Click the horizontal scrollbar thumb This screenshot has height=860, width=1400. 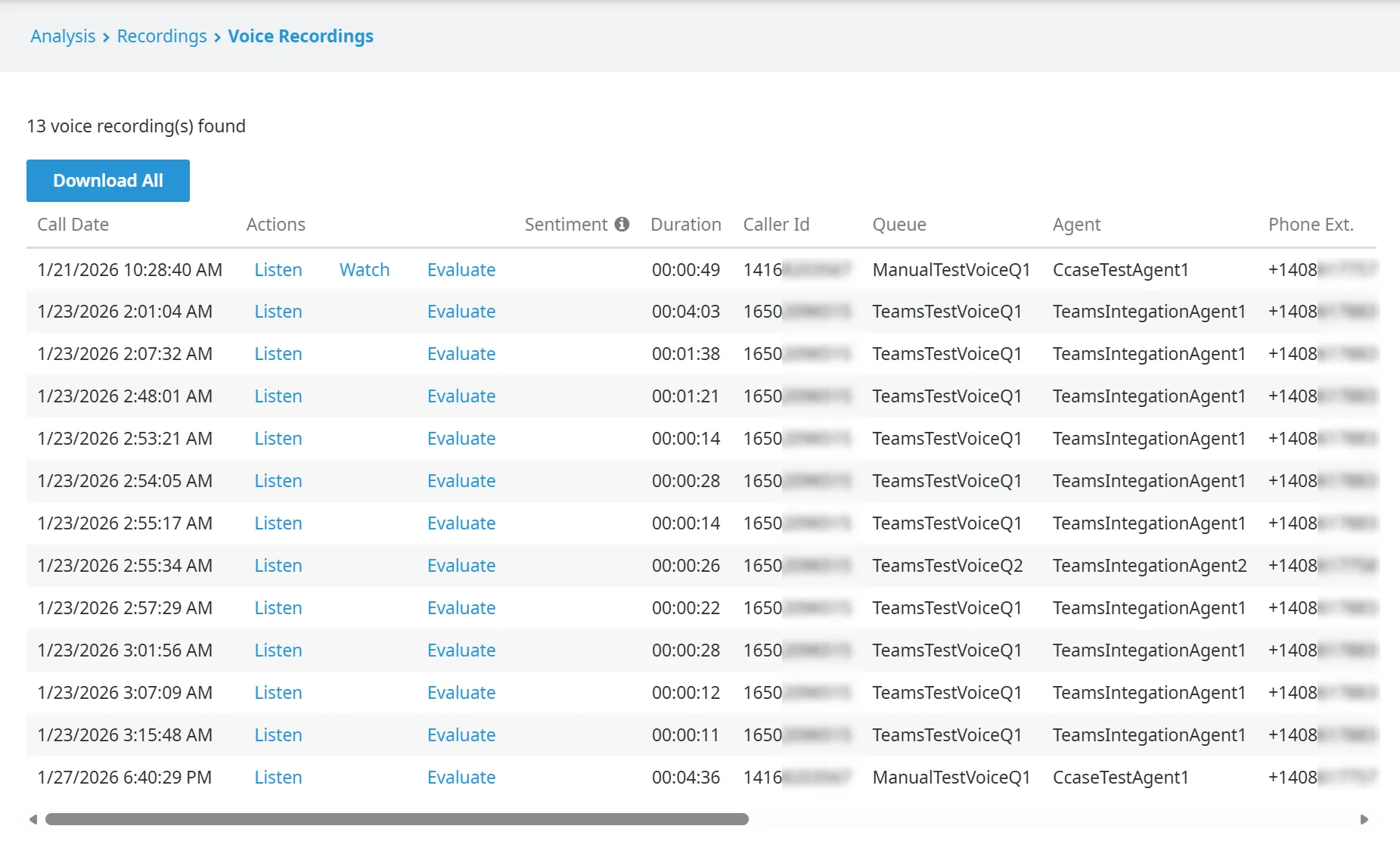pos(397,819)
